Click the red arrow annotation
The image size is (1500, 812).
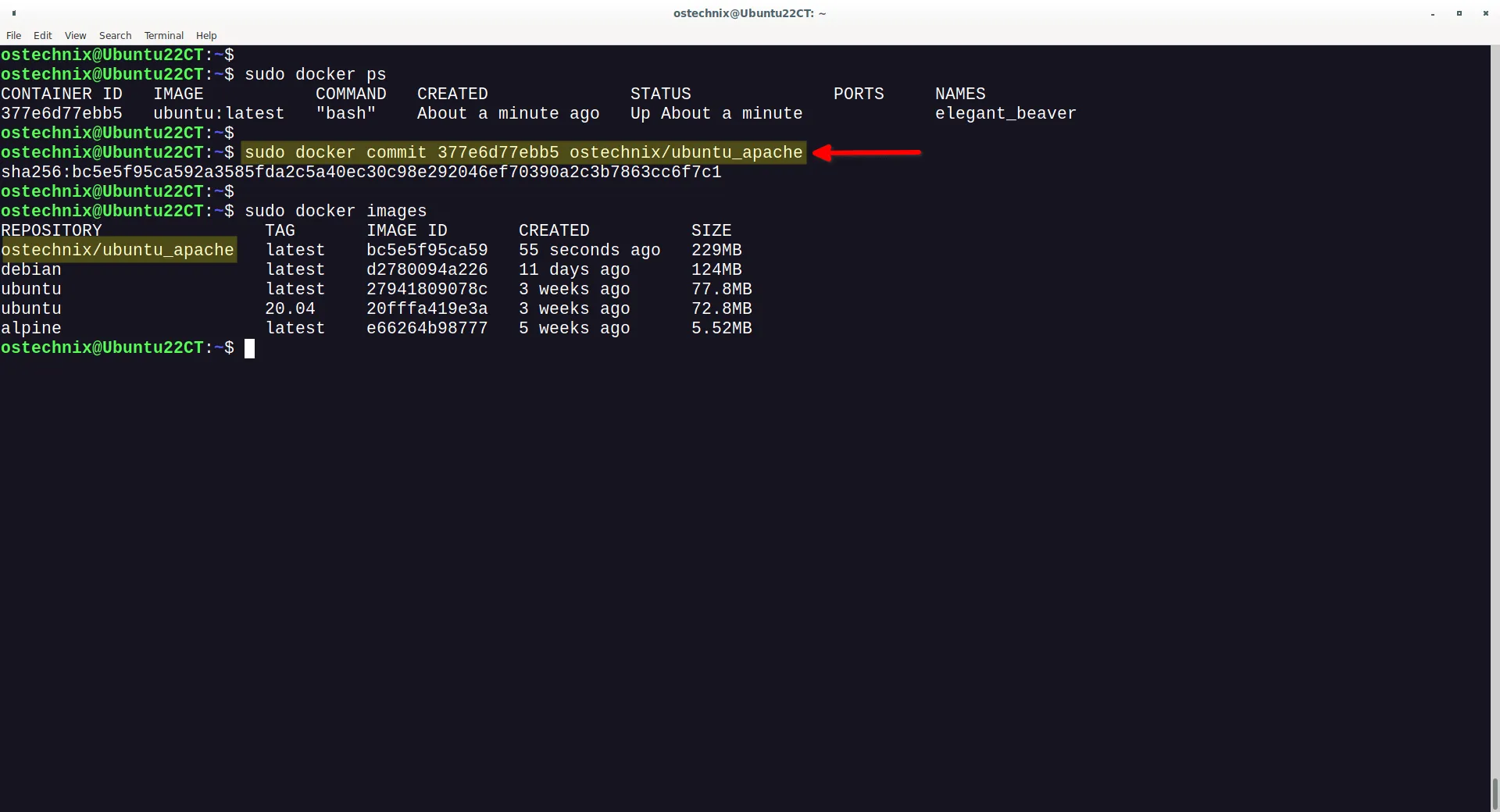[867, 153]
